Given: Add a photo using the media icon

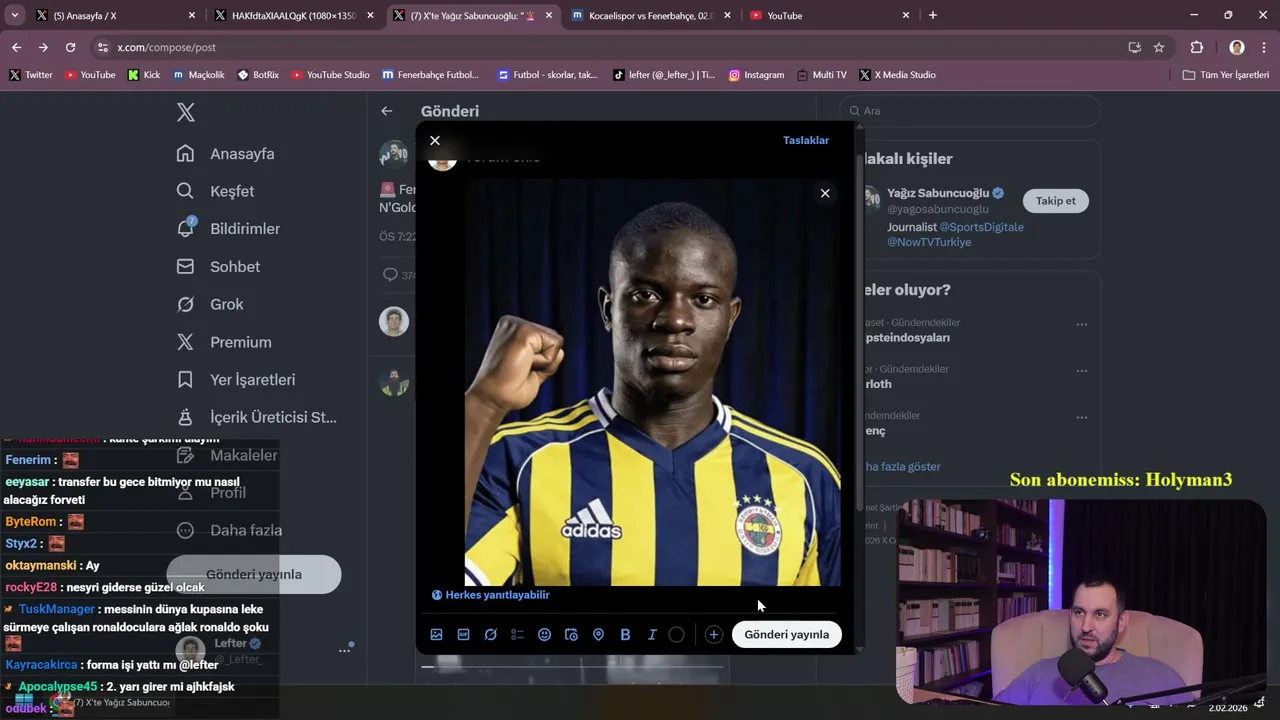Looking at the screenshot, I should [436, 634].
